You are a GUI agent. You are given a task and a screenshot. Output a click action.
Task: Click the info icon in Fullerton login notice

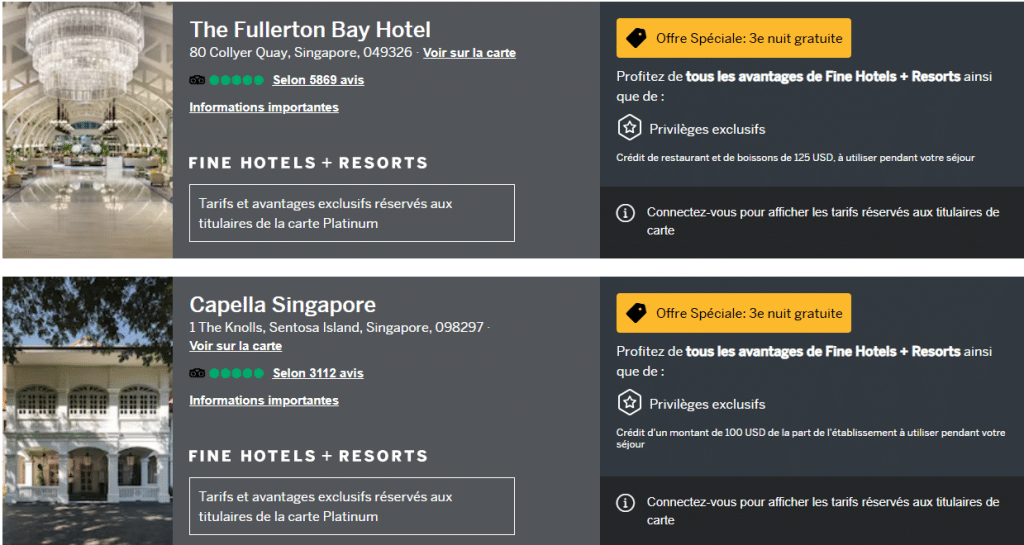[x=626, y=213]
